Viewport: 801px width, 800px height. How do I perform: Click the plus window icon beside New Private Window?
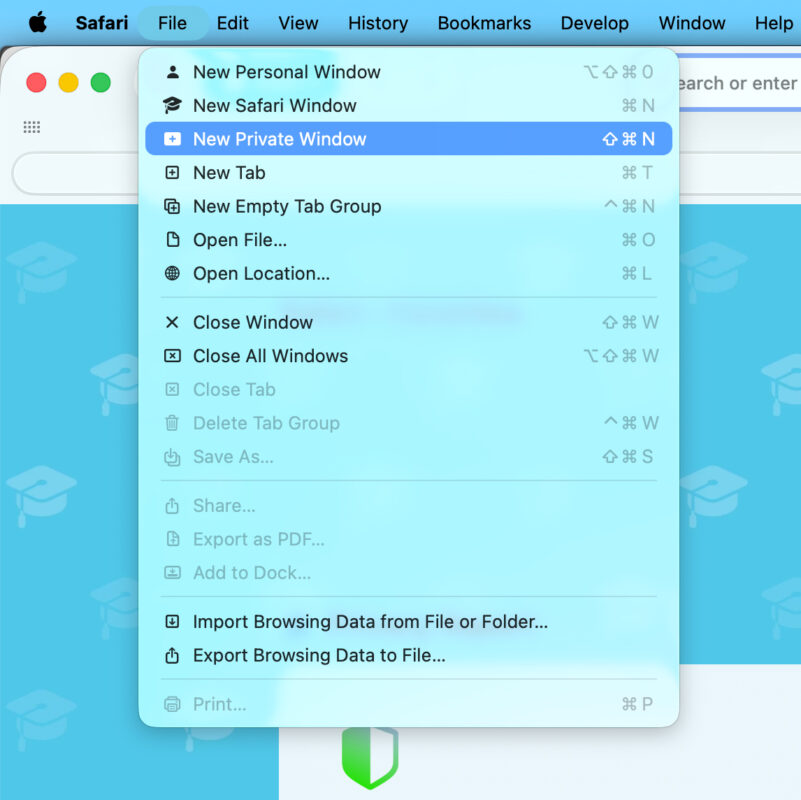[x=172, y=139]
